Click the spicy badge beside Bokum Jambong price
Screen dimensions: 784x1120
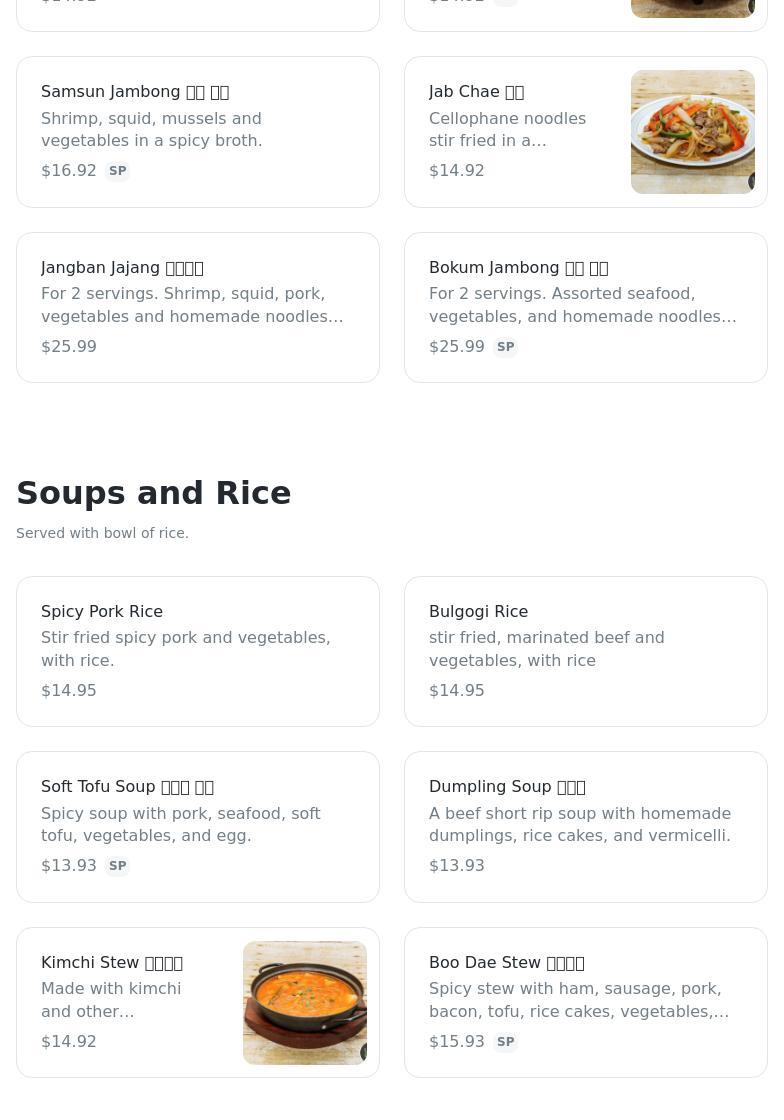(505, 347)
